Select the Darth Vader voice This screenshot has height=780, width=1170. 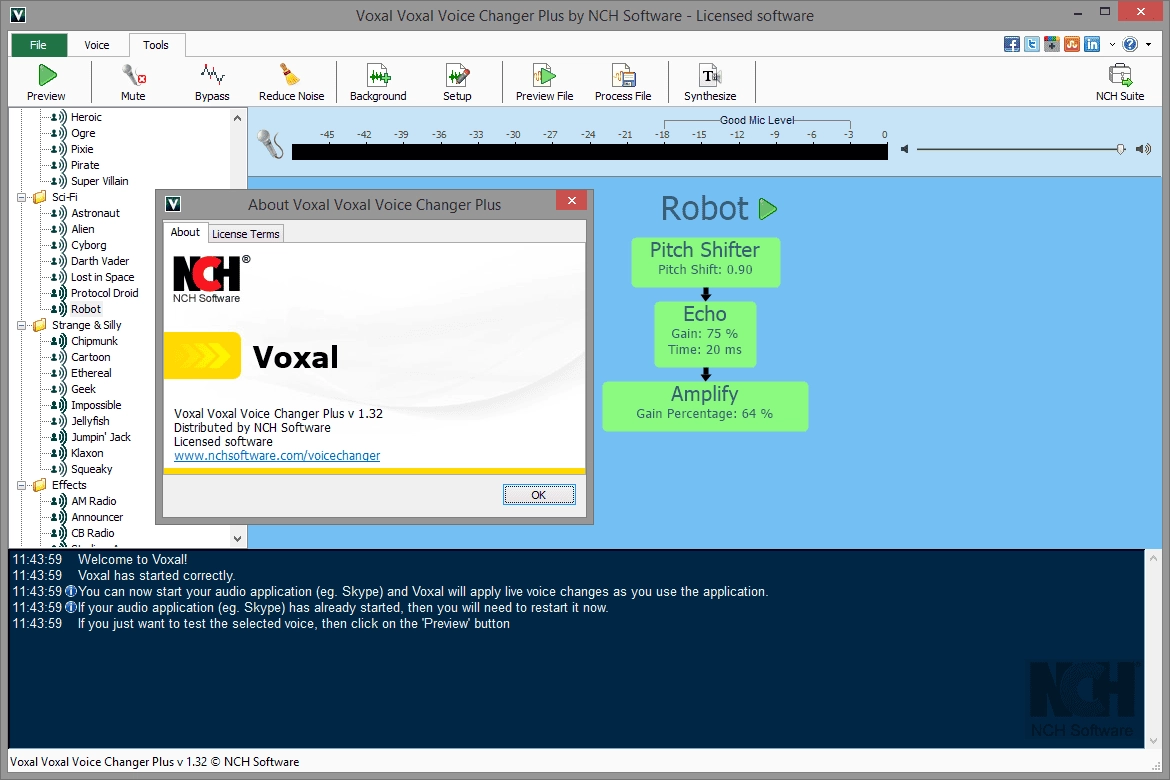100,261
